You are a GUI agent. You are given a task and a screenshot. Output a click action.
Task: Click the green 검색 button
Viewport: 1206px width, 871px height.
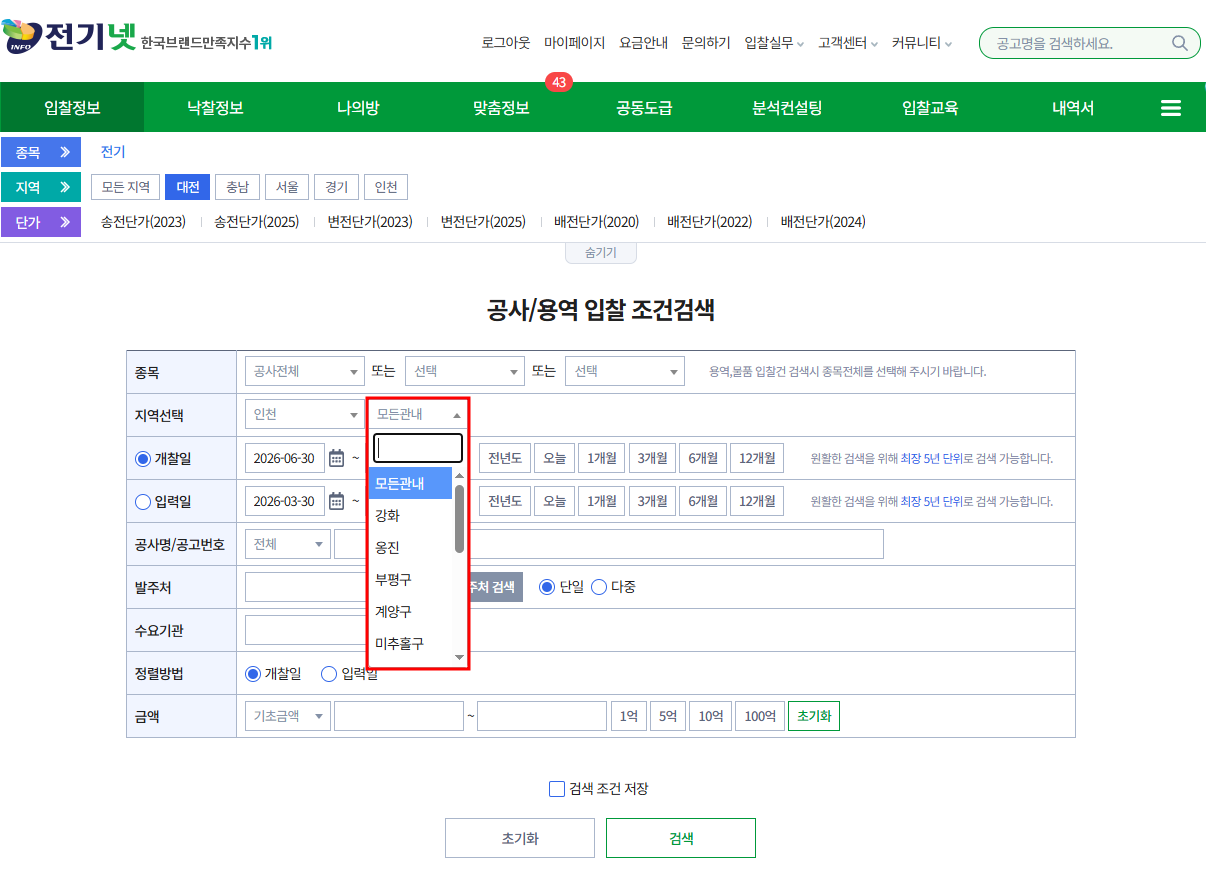[681, 838]
